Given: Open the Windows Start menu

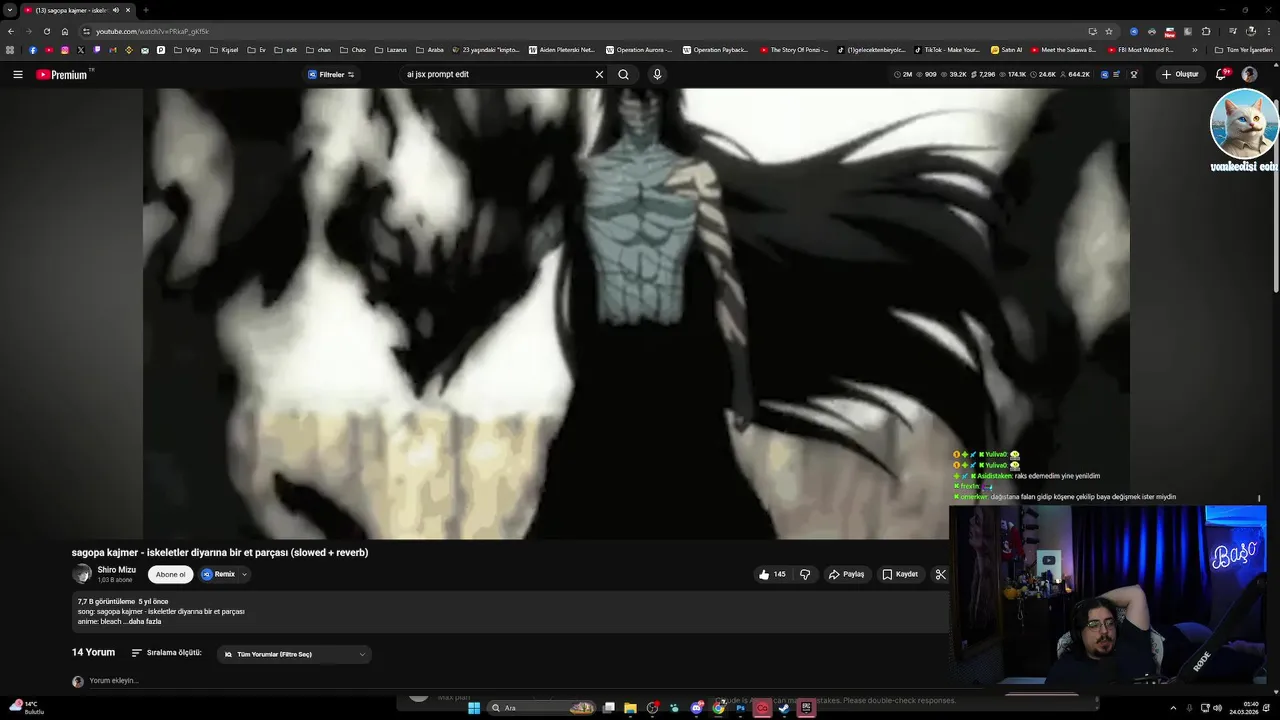Looking at the screenshot, I should 474,708.
